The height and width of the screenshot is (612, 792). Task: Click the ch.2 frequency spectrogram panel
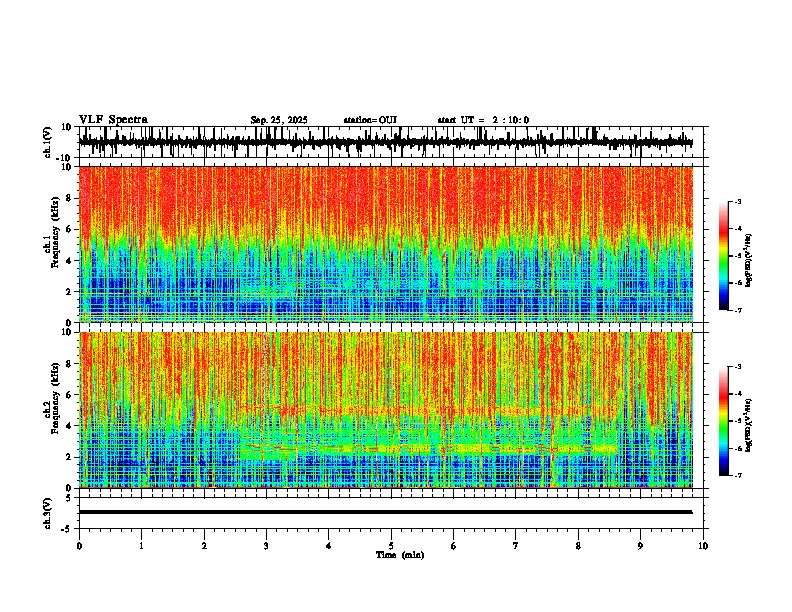tap(390, 410)
